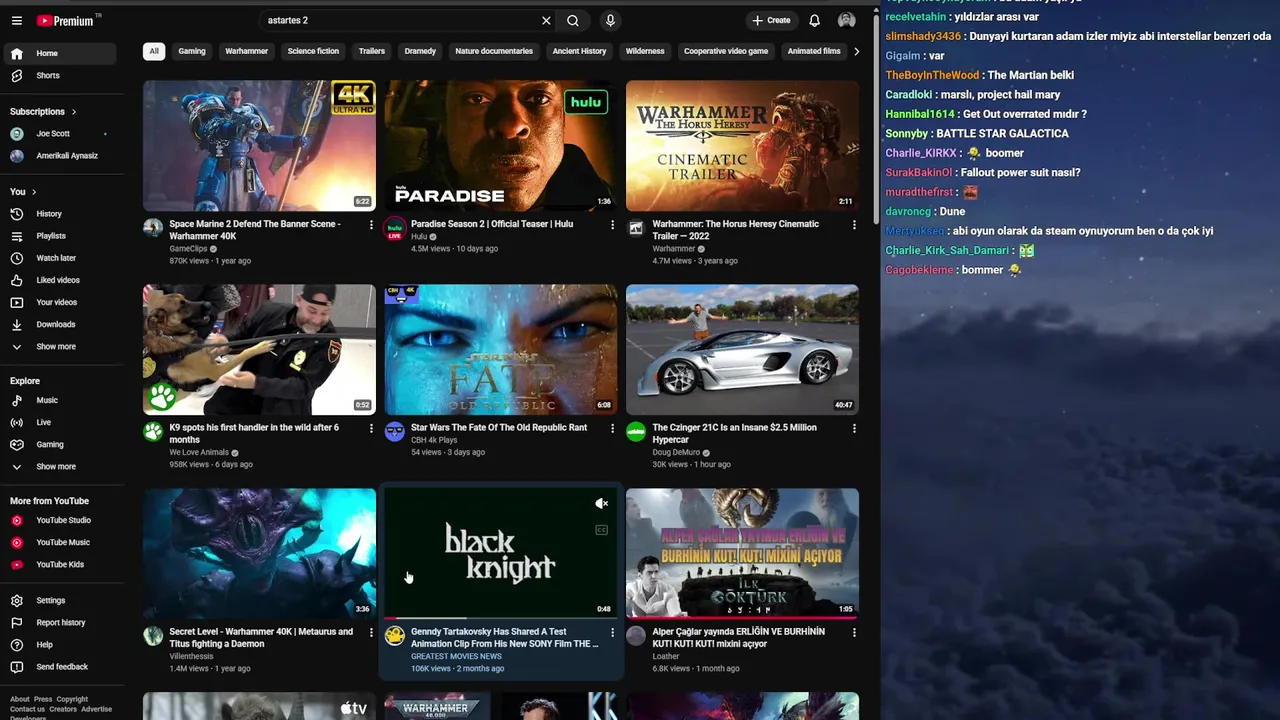This screenshot has height=720, width=1280.
Task: Click chat username slimshady3436
Action: tap(923, 36)
